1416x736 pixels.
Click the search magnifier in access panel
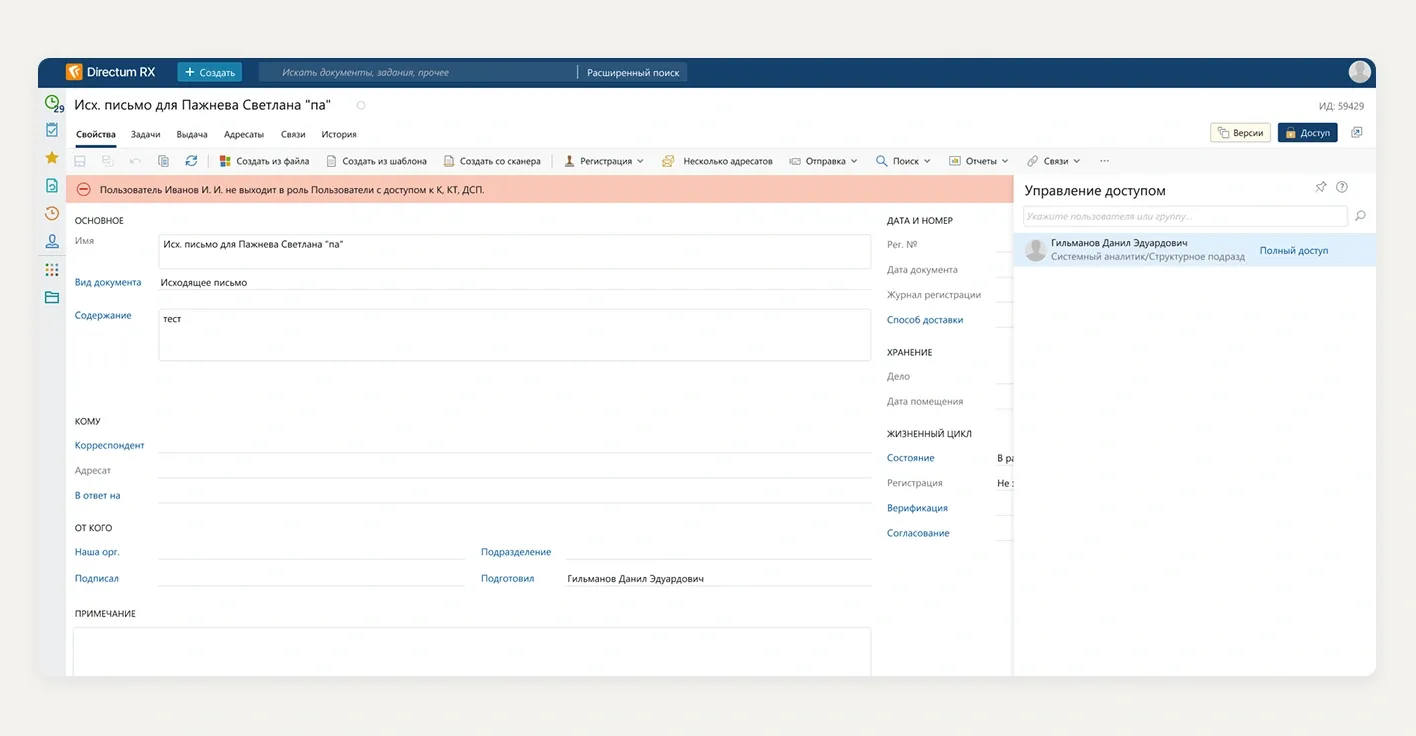1360,216
